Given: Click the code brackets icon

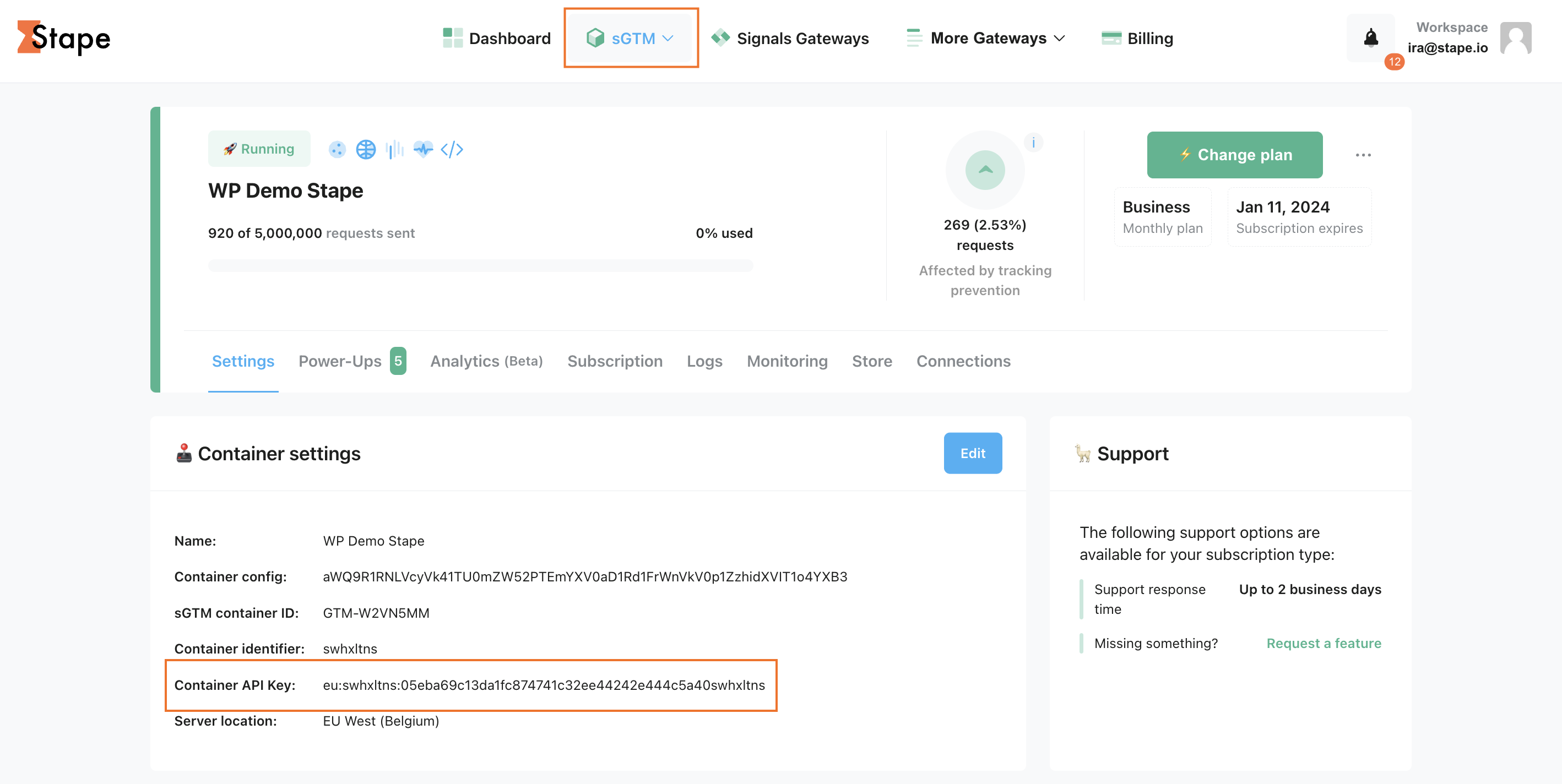Looking at the screenshot, I should pos(452,149).
